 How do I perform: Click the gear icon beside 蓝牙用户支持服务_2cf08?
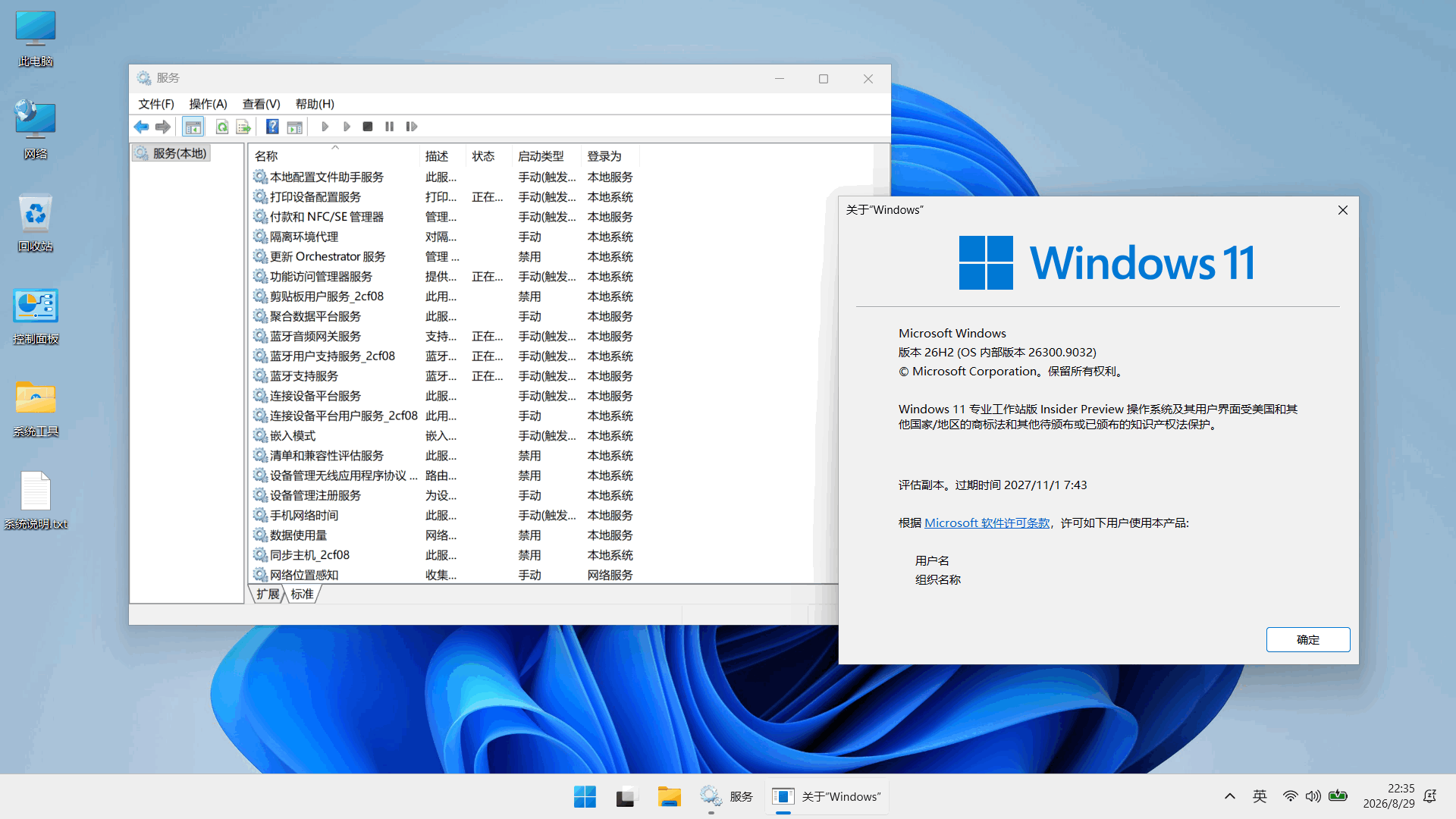pos(260,356)
